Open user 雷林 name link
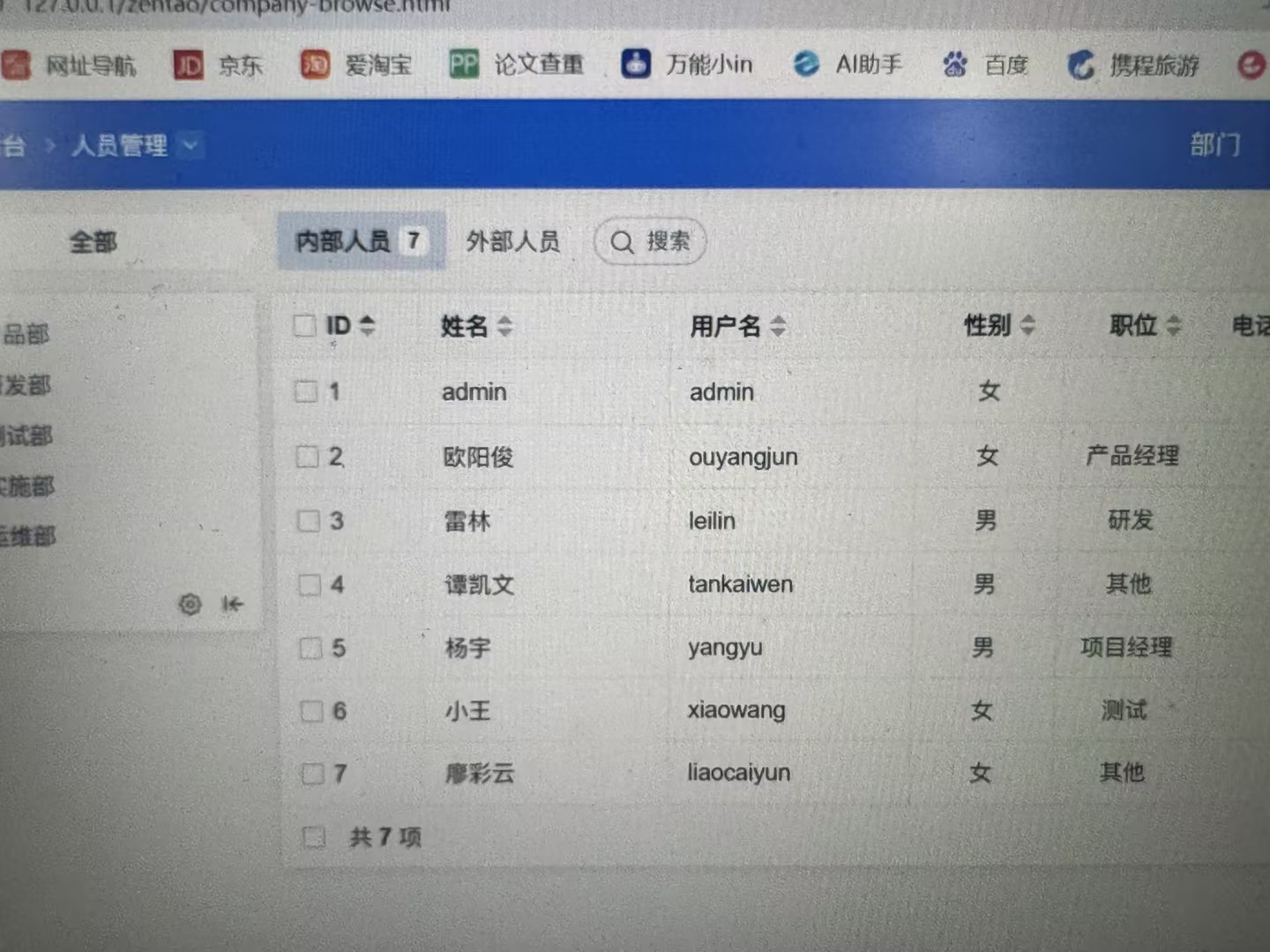1270x952 pixels. tap(467, 522)
